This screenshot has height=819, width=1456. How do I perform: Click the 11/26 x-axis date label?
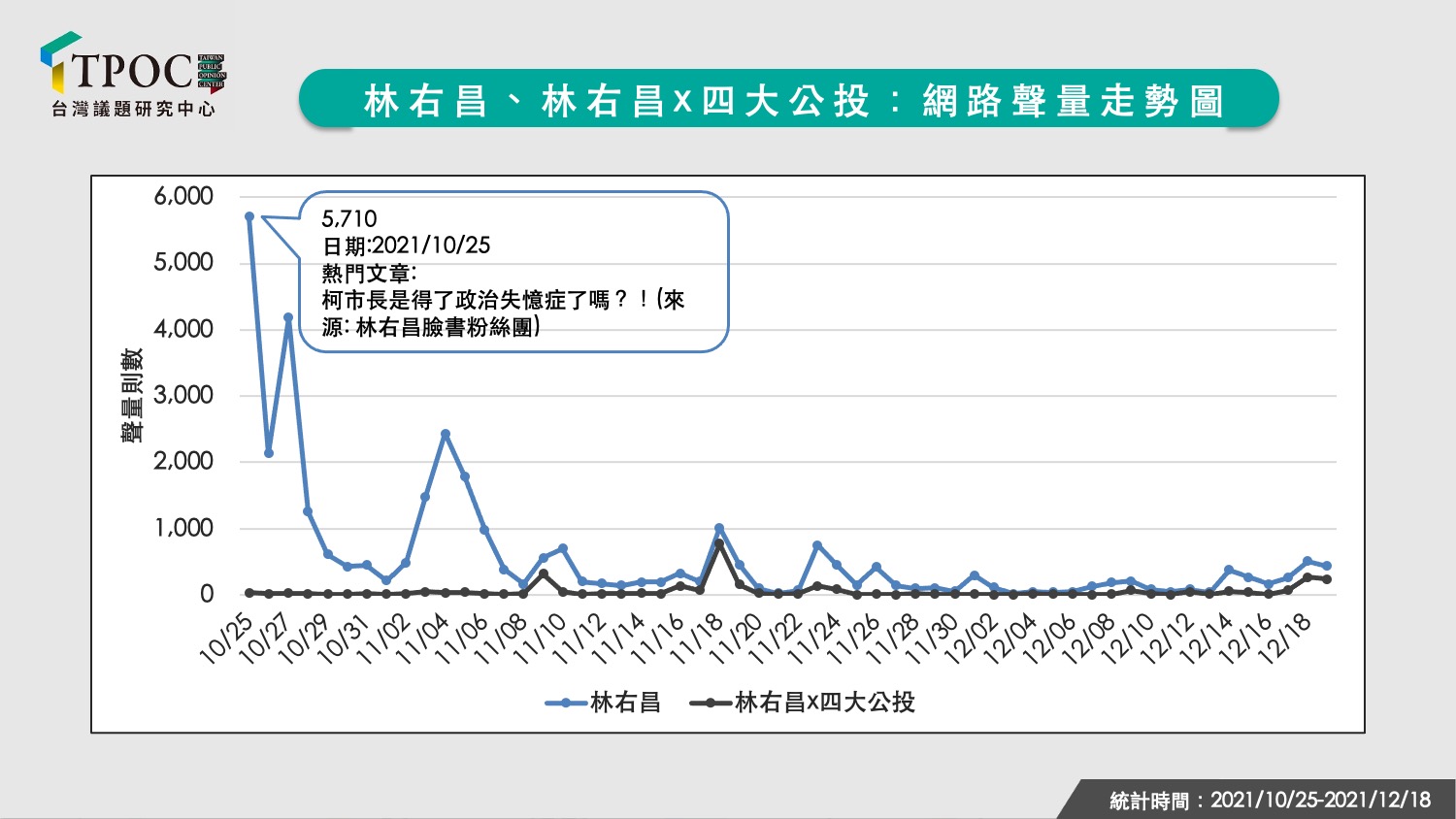click(x=854, y=638)
